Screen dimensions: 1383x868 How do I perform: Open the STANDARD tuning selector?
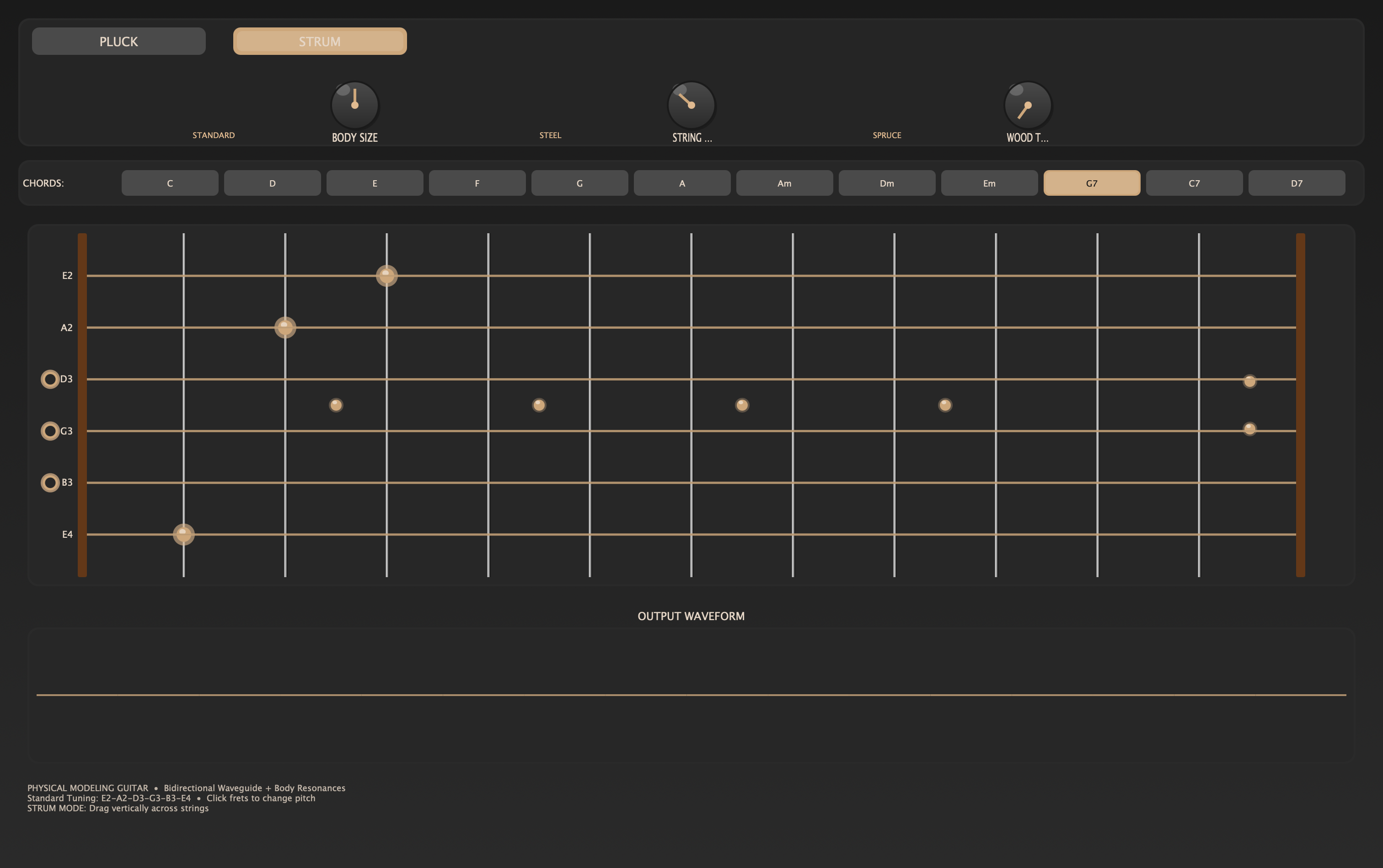point(213,135)
